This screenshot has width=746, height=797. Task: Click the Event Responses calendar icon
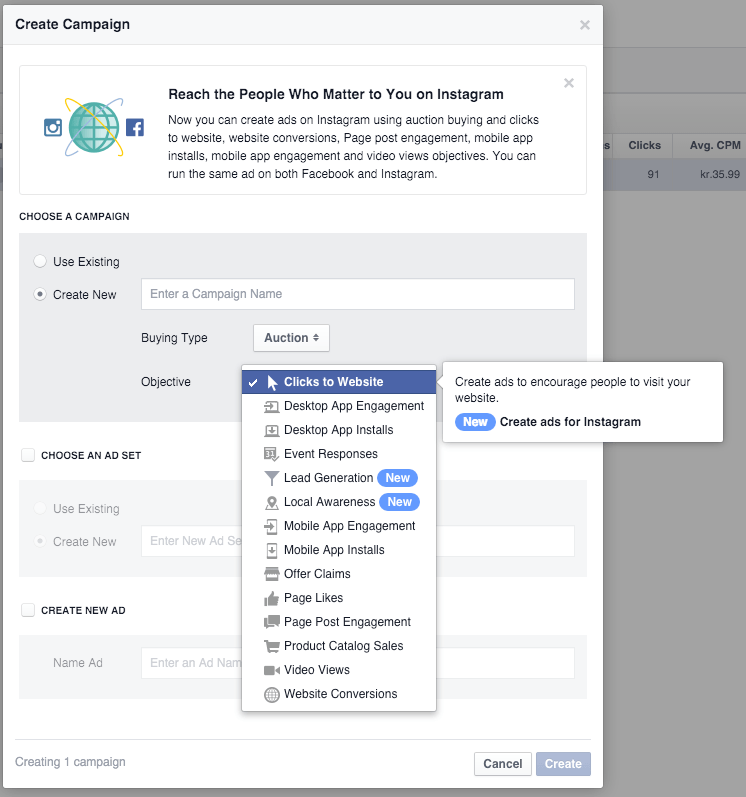[x=271, y=454]
